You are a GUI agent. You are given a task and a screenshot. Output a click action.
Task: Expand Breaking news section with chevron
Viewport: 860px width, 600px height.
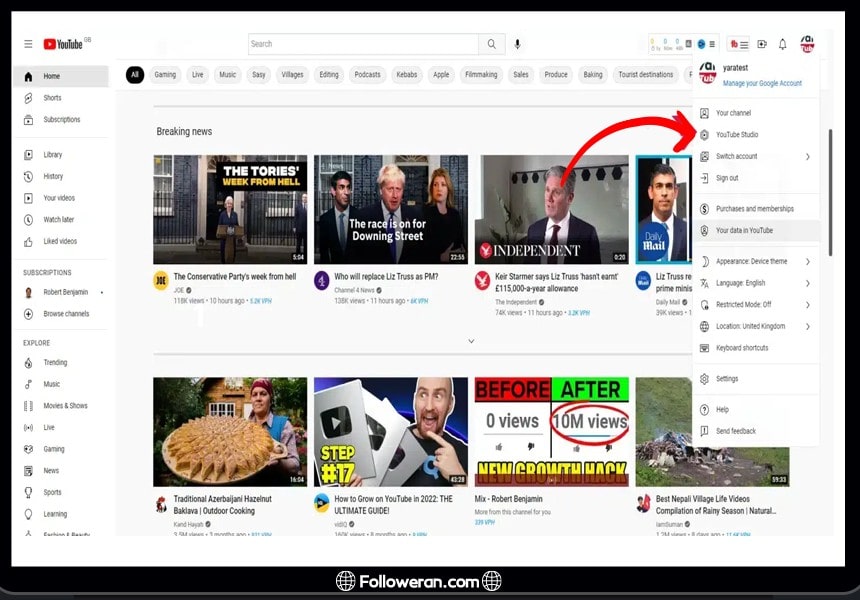471,341
